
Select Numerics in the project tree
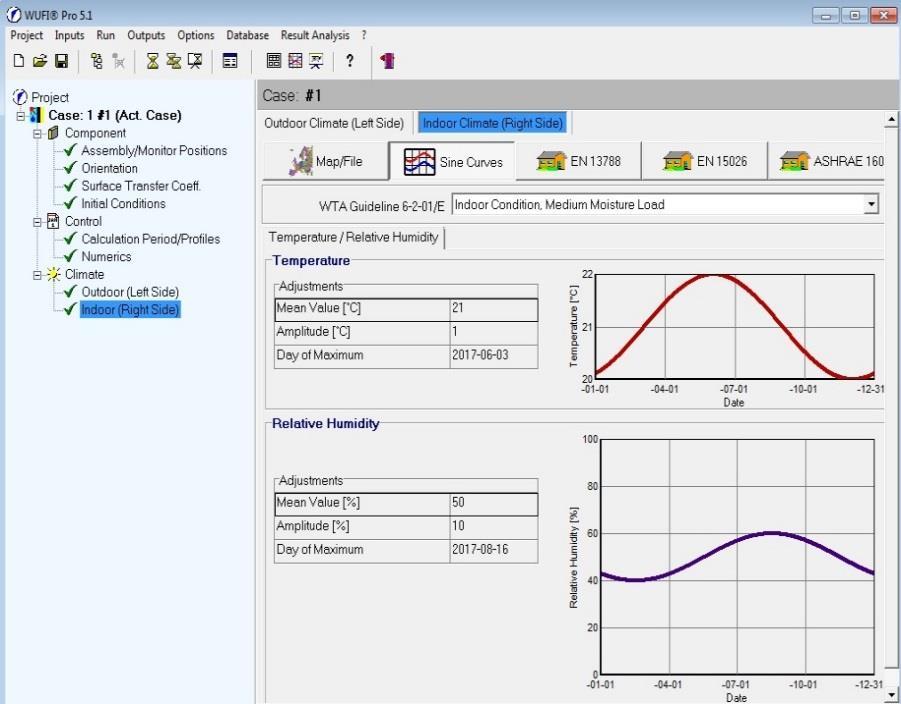point(106,256)
